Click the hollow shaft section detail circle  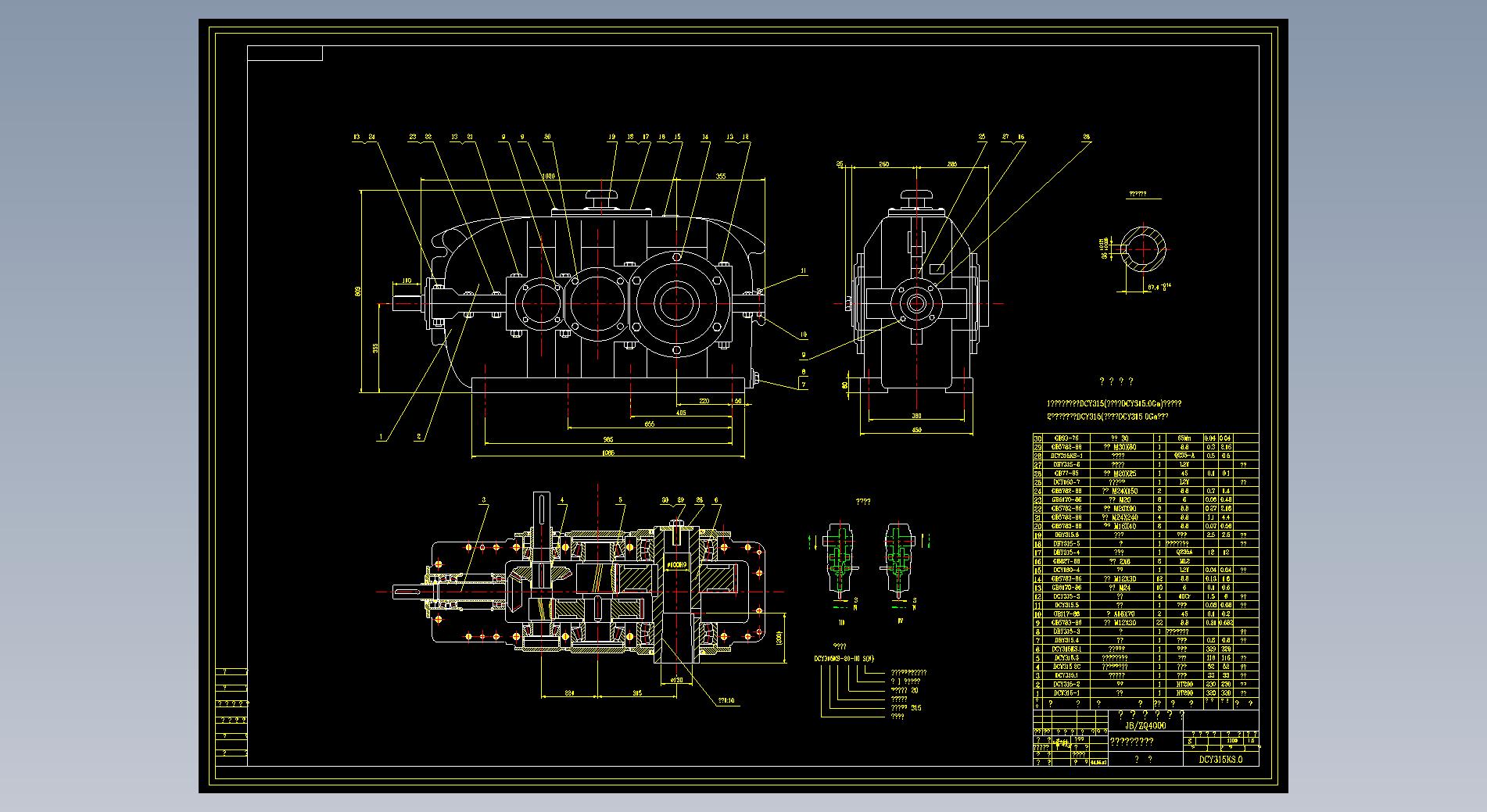click(1144, 249)
